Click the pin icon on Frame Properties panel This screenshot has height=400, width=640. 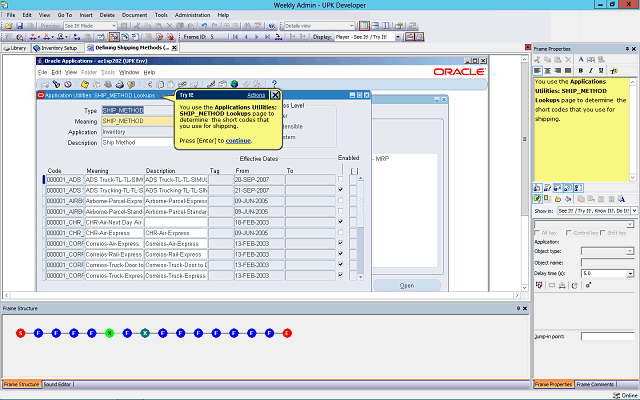[x=627, y=49]
